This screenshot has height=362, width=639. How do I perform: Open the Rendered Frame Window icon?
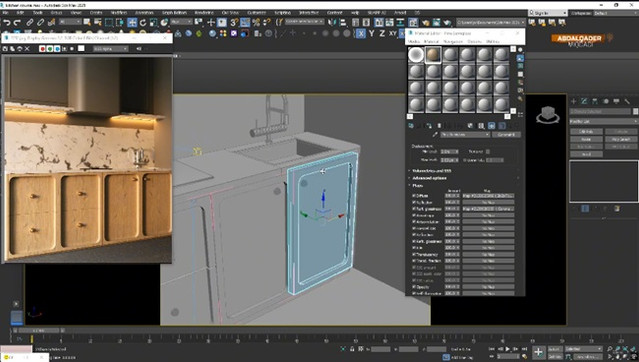[x=436, y=22]
